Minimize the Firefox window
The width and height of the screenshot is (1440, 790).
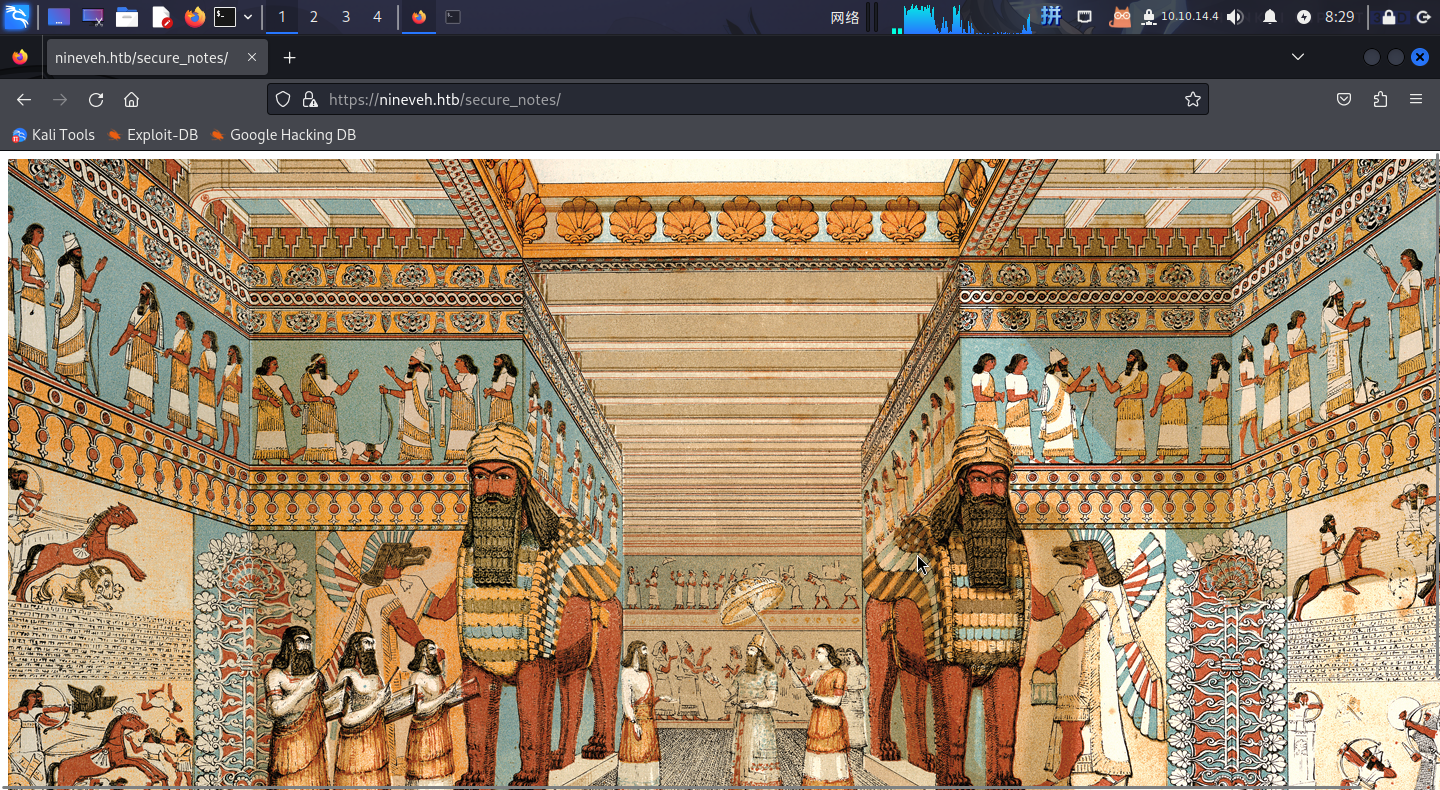1372,57
